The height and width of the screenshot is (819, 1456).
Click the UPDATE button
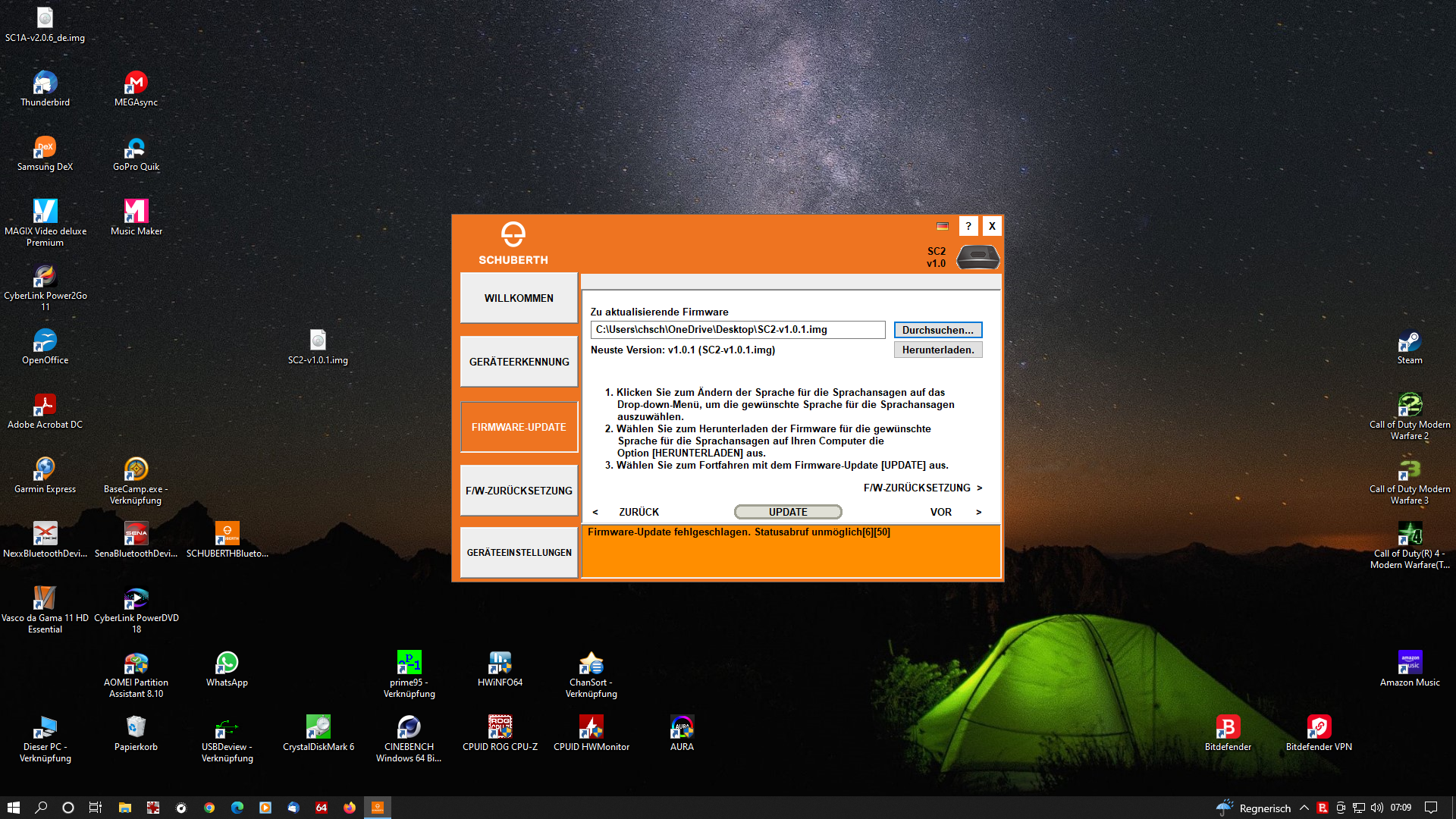pyautogui.click(x=788, y=512)
